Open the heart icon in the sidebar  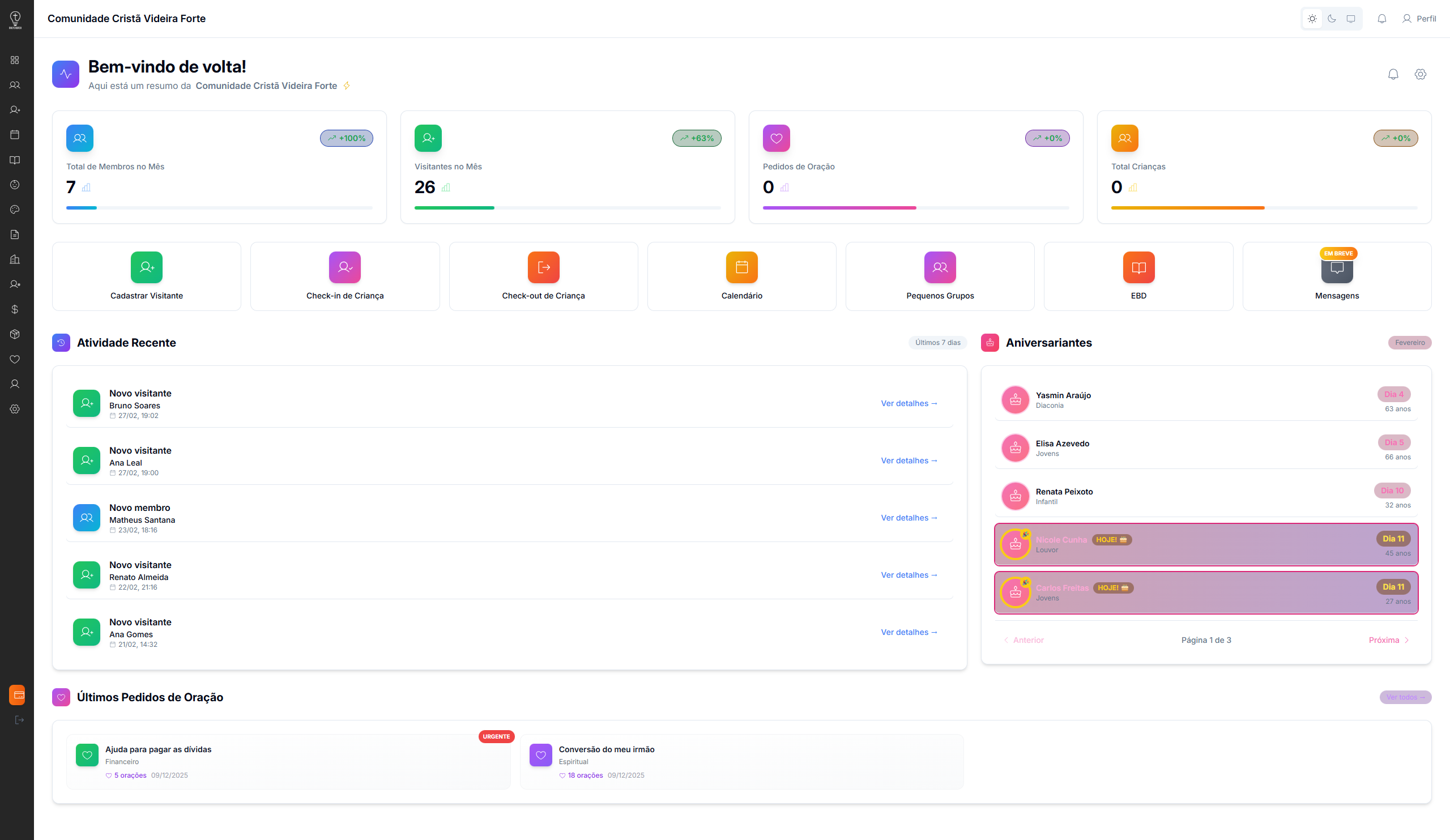point(15,359)
